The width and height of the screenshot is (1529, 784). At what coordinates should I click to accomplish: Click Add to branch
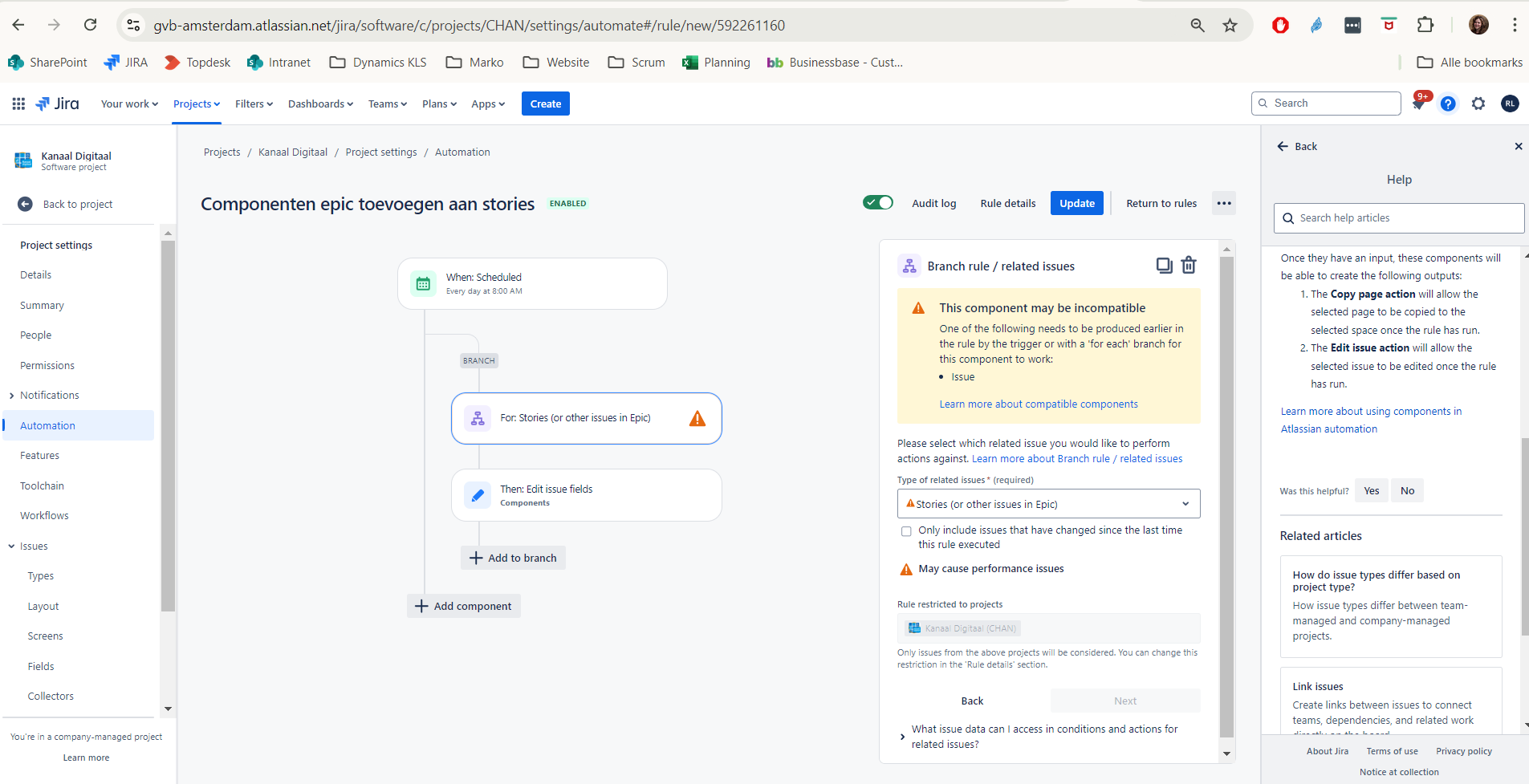click(513, 558)
